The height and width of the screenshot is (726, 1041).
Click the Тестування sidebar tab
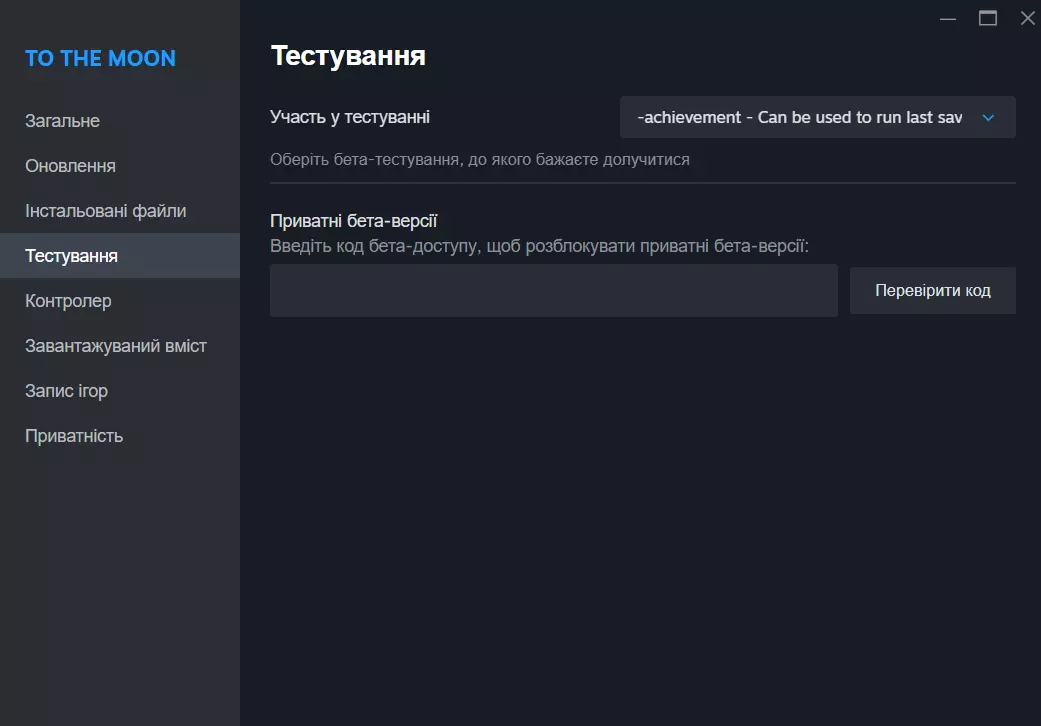(71, 256)
